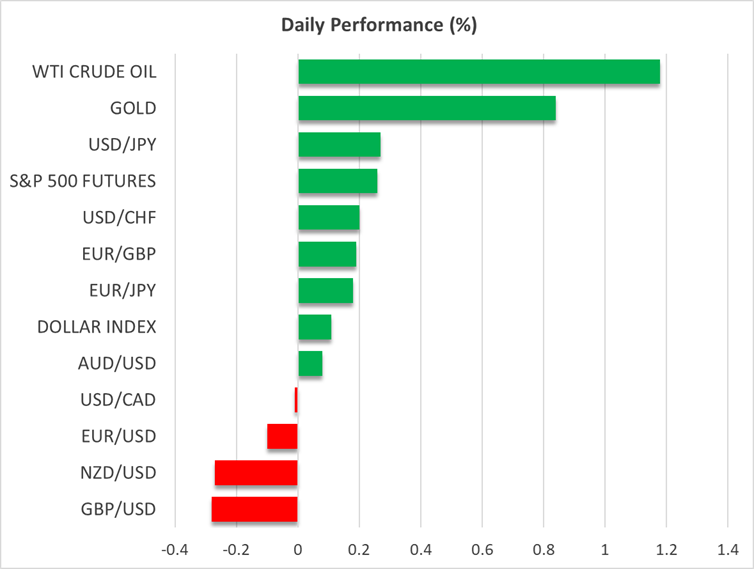Click the DOLLAR INDEX category label
754x569 pixels.
click(x=96, y=327)
